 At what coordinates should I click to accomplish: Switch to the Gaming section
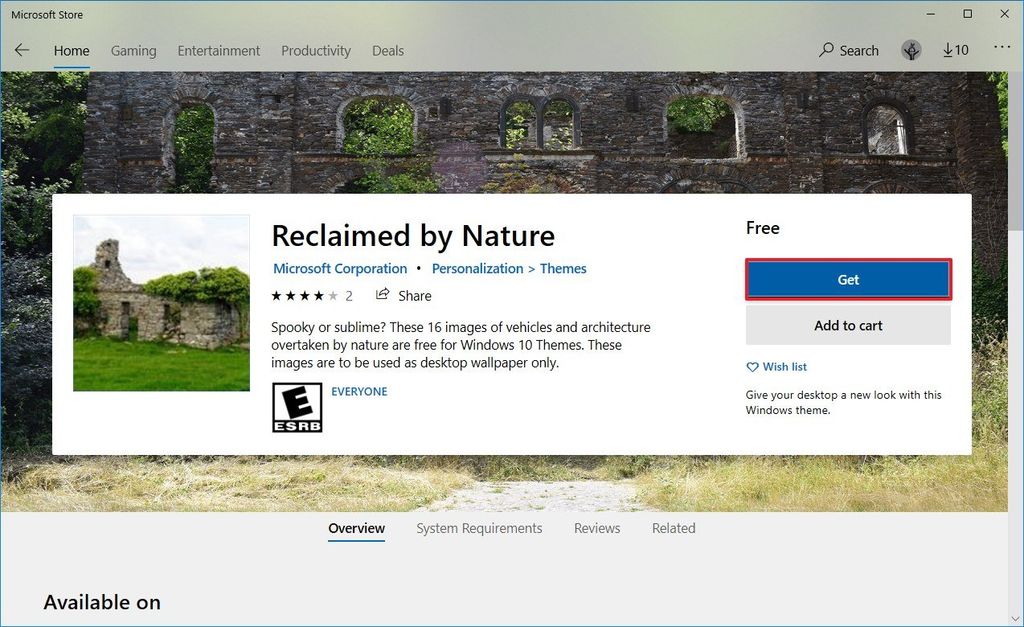click(x=133, y=50)
